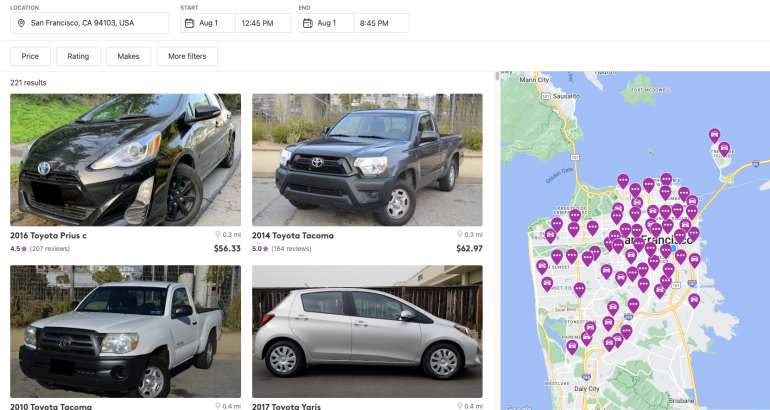Edit the San Francisco location field
The height and width of the screenshot is (410, 770).
point(95,22)
